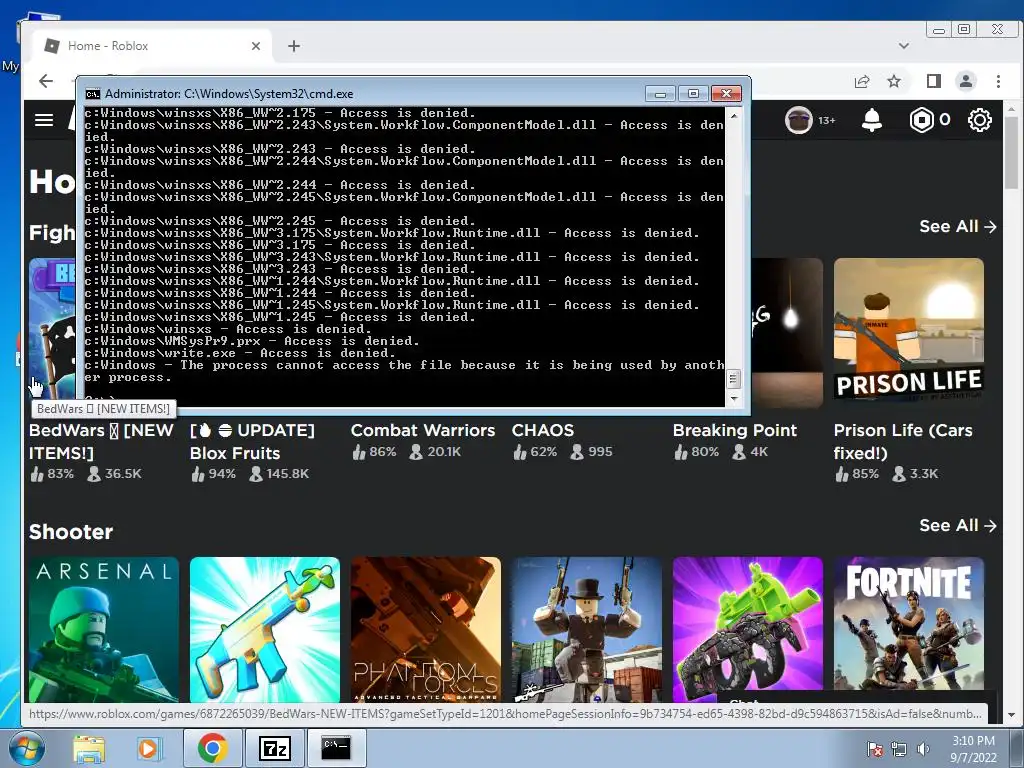Open the Blox Fruits UPDATE game title
The image size is (1024, 768).
coord(252,441)
